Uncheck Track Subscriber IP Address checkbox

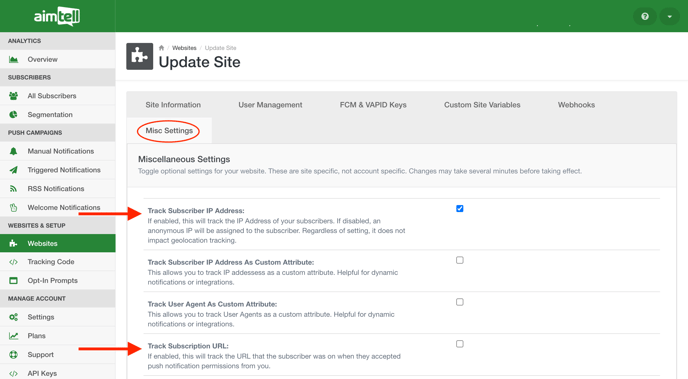tap(459, 208)
